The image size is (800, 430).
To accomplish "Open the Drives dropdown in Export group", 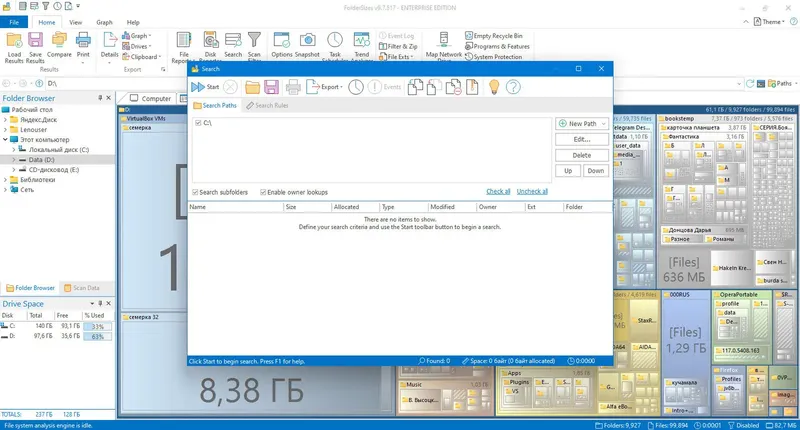I will click(x=136, y=46).
